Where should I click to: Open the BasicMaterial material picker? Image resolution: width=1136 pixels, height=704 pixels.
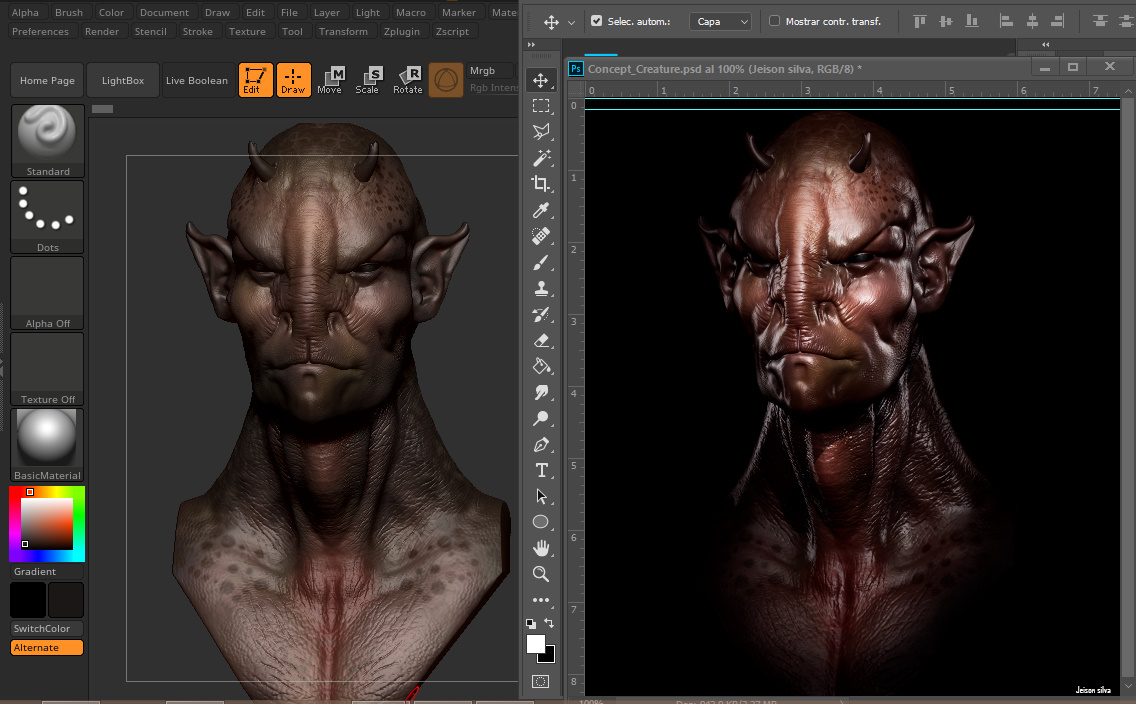(47, 445)
